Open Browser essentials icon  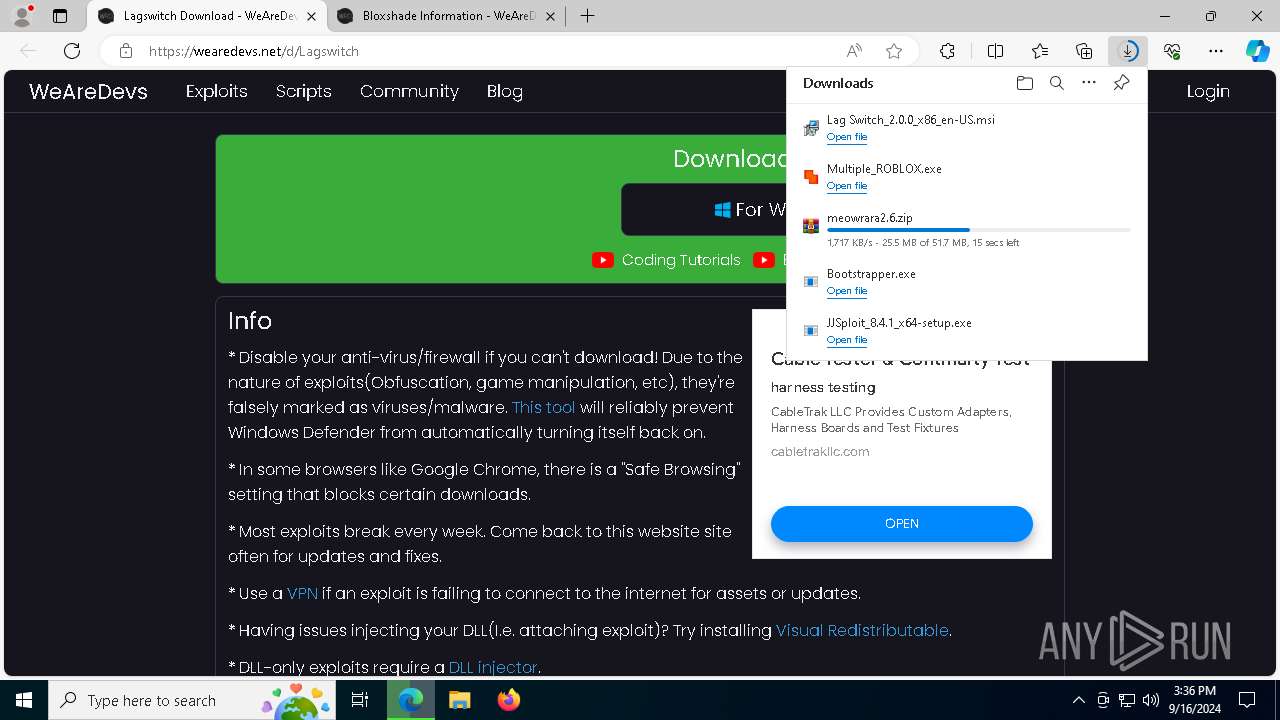click(1172, 51)
